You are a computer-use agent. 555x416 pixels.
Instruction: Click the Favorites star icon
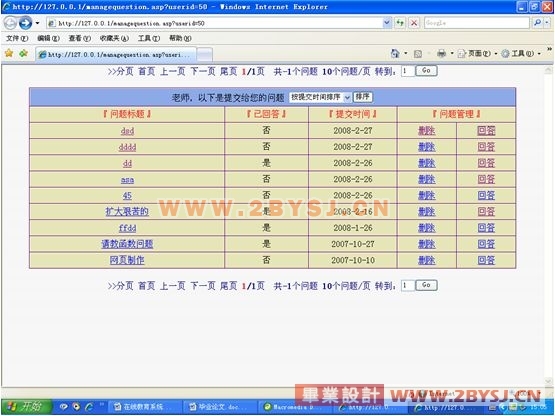point(9,53)
